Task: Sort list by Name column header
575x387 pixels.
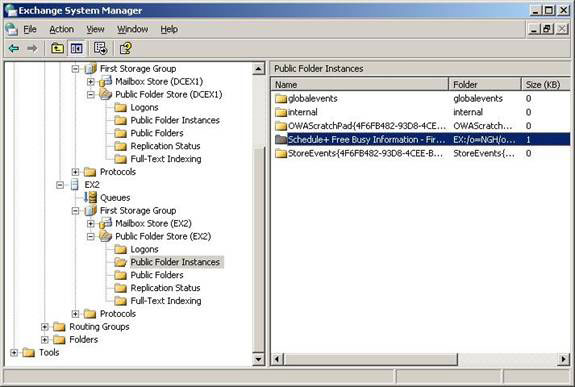Action: 360,84
